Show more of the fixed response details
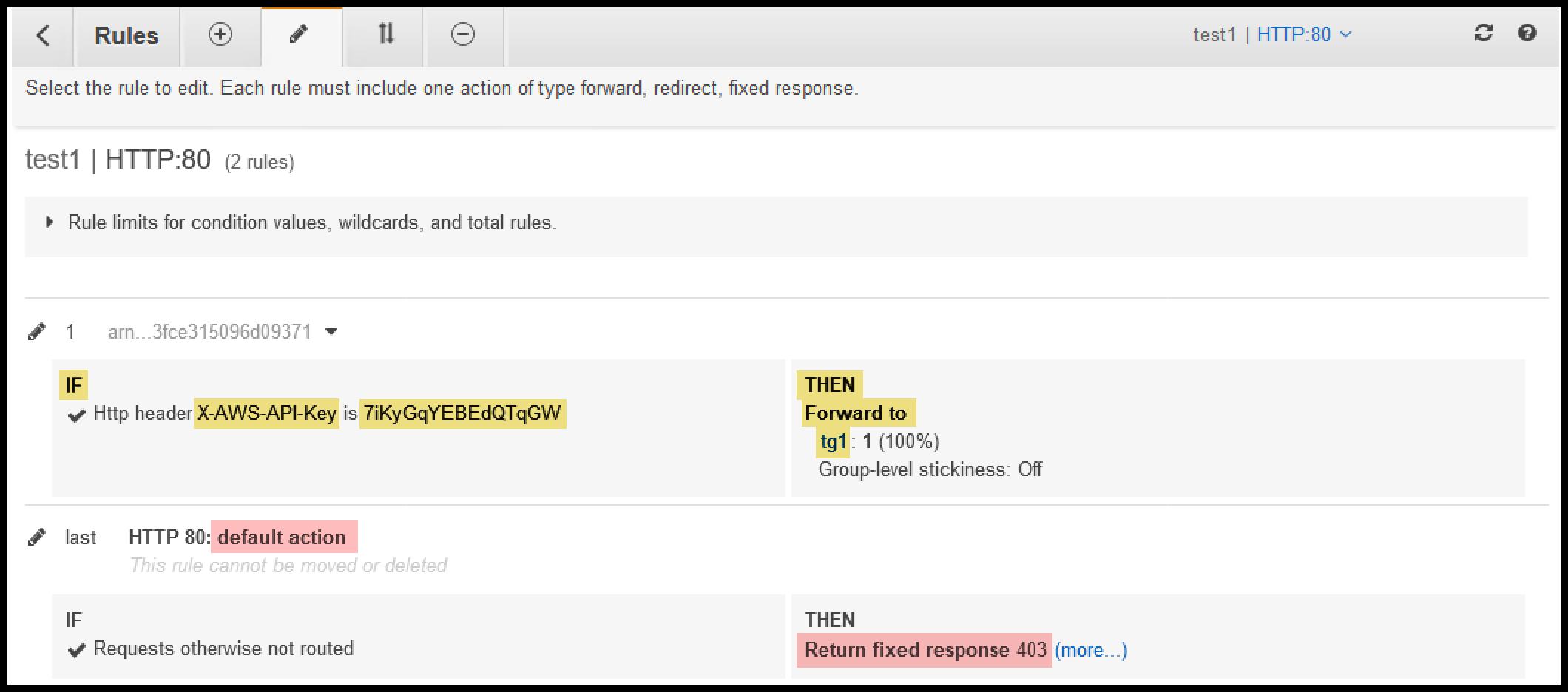The width and height of the screenshot is (1568, 692). coord(1090,650)
